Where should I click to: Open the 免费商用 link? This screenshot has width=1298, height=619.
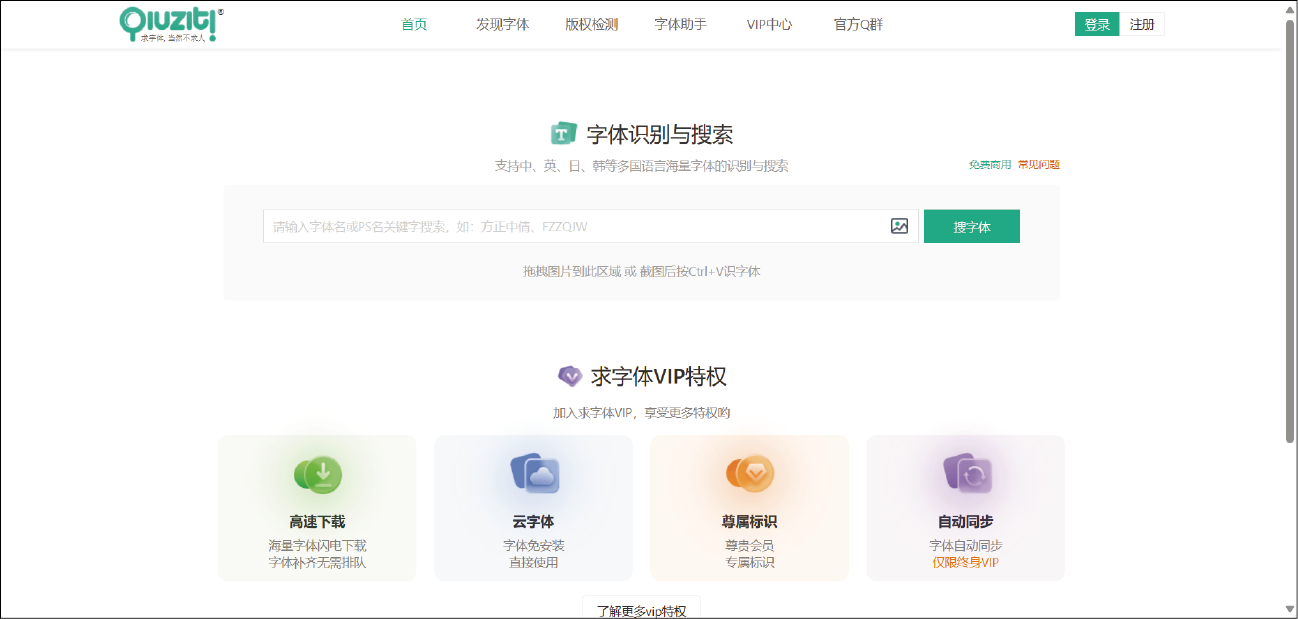989,165
